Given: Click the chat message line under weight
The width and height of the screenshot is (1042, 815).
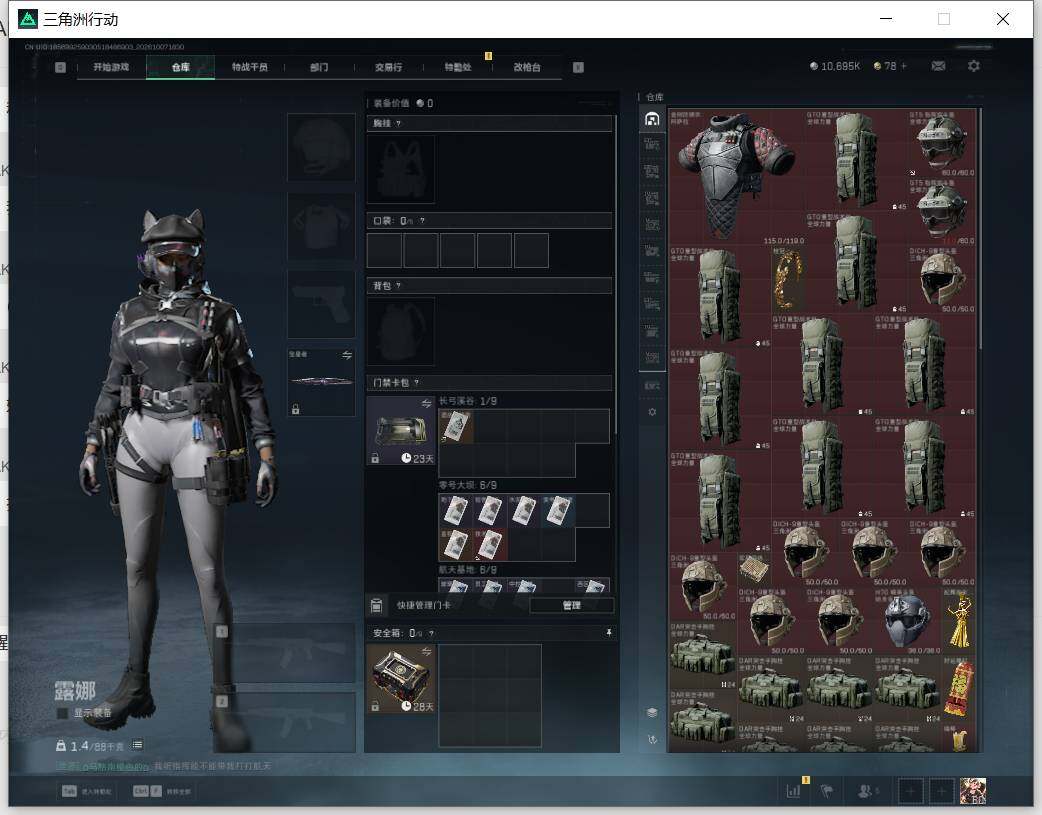Looking at the screenshot, I should [163, 766].
